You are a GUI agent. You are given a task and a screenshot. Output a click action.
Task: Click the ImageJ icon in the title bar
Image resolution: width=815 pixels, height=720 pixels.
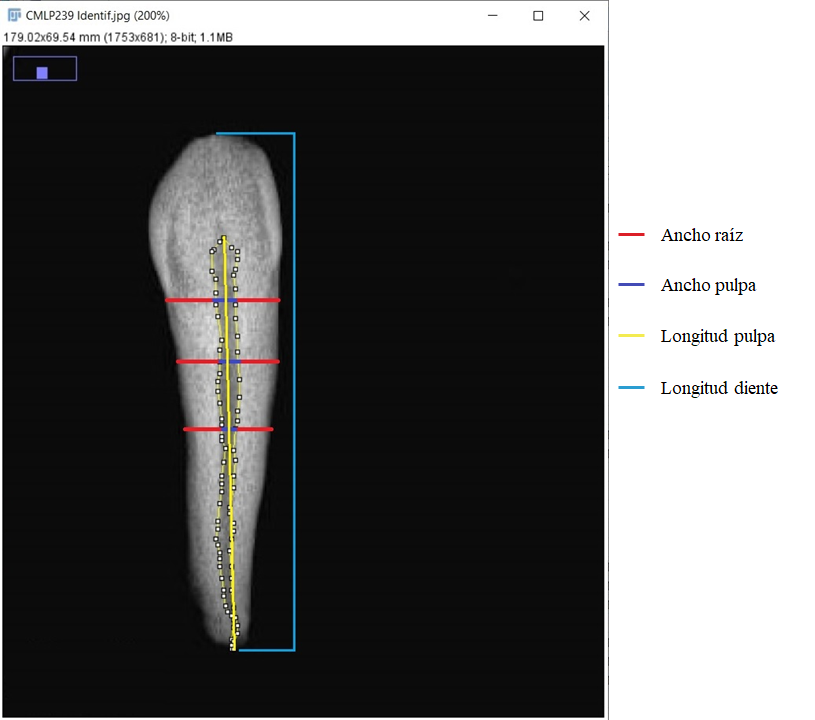click(x=14, y=16)
